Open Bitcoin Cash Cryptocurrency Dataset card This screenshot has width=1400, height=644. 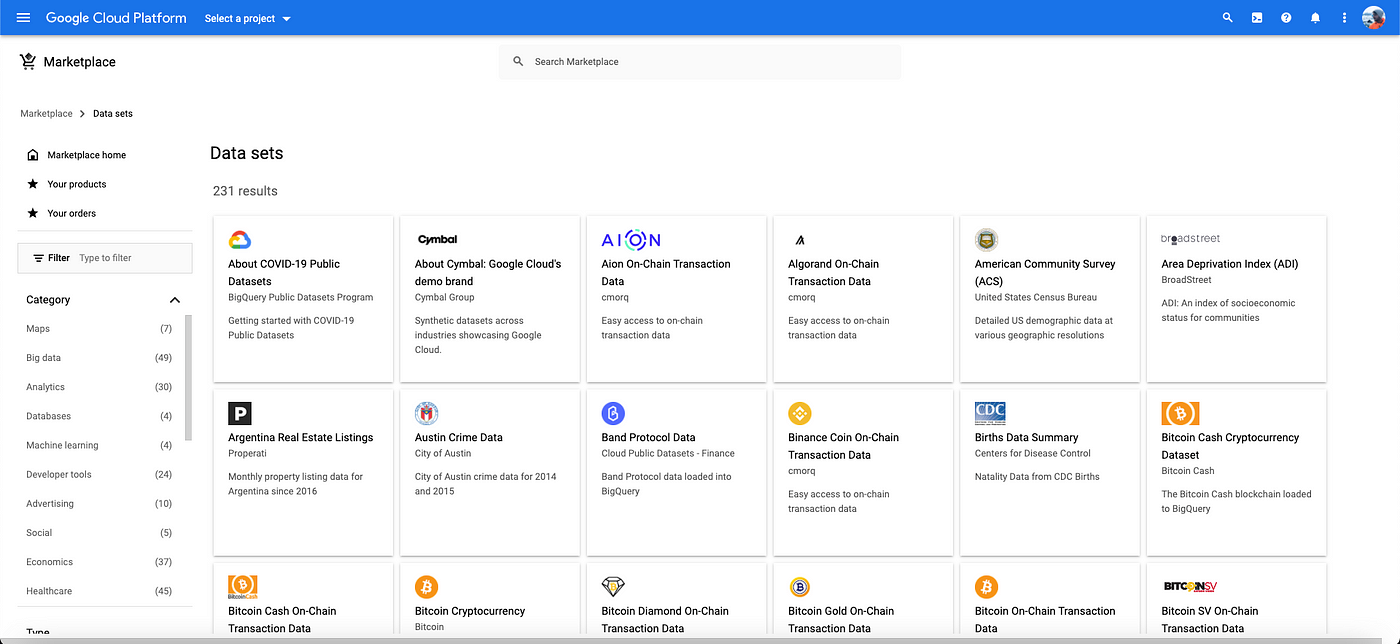(x=1236, y=472)
